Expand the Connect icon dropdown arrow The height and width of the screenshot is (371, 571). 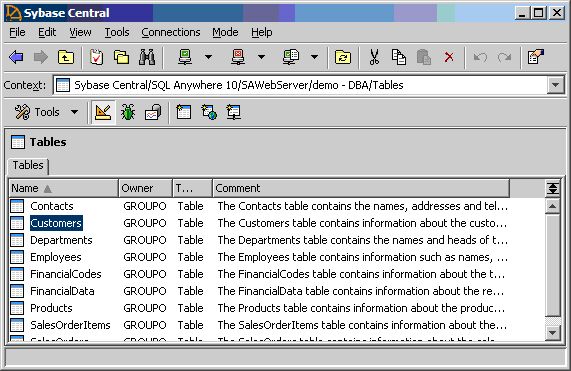[208, 57]
